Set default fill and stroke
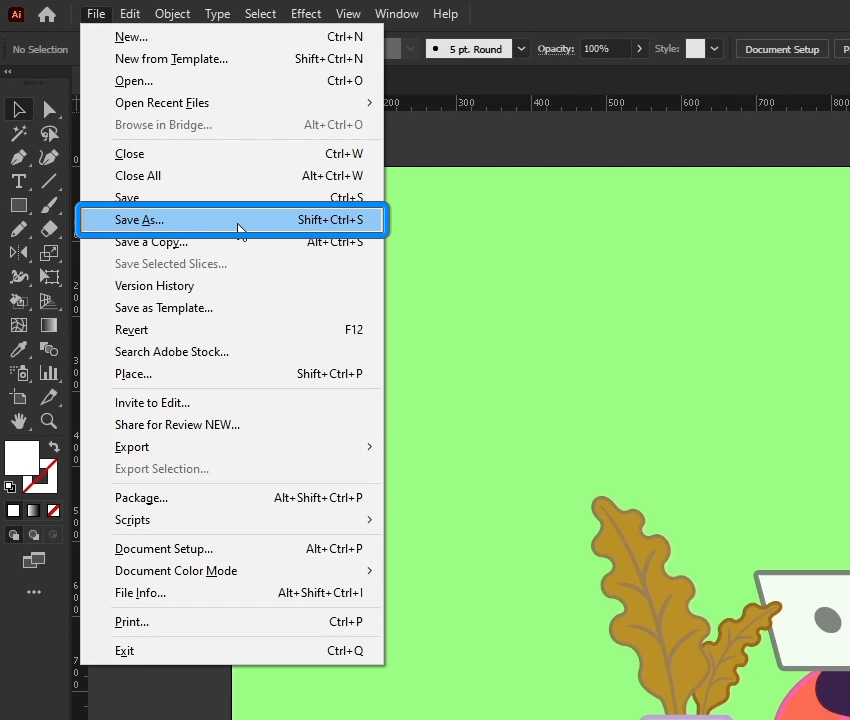This screenshot has height=720, width=850. click(10, 487)
